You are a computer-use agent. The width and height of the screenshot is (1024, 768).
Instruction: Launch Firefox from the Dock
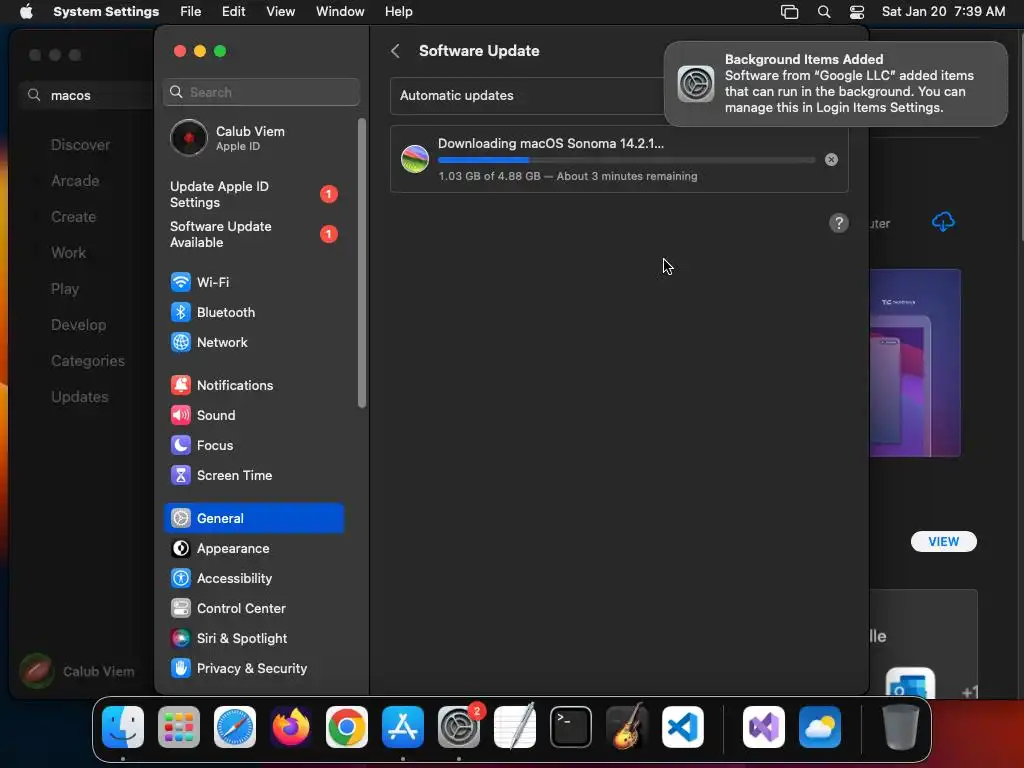pos(291,727)
